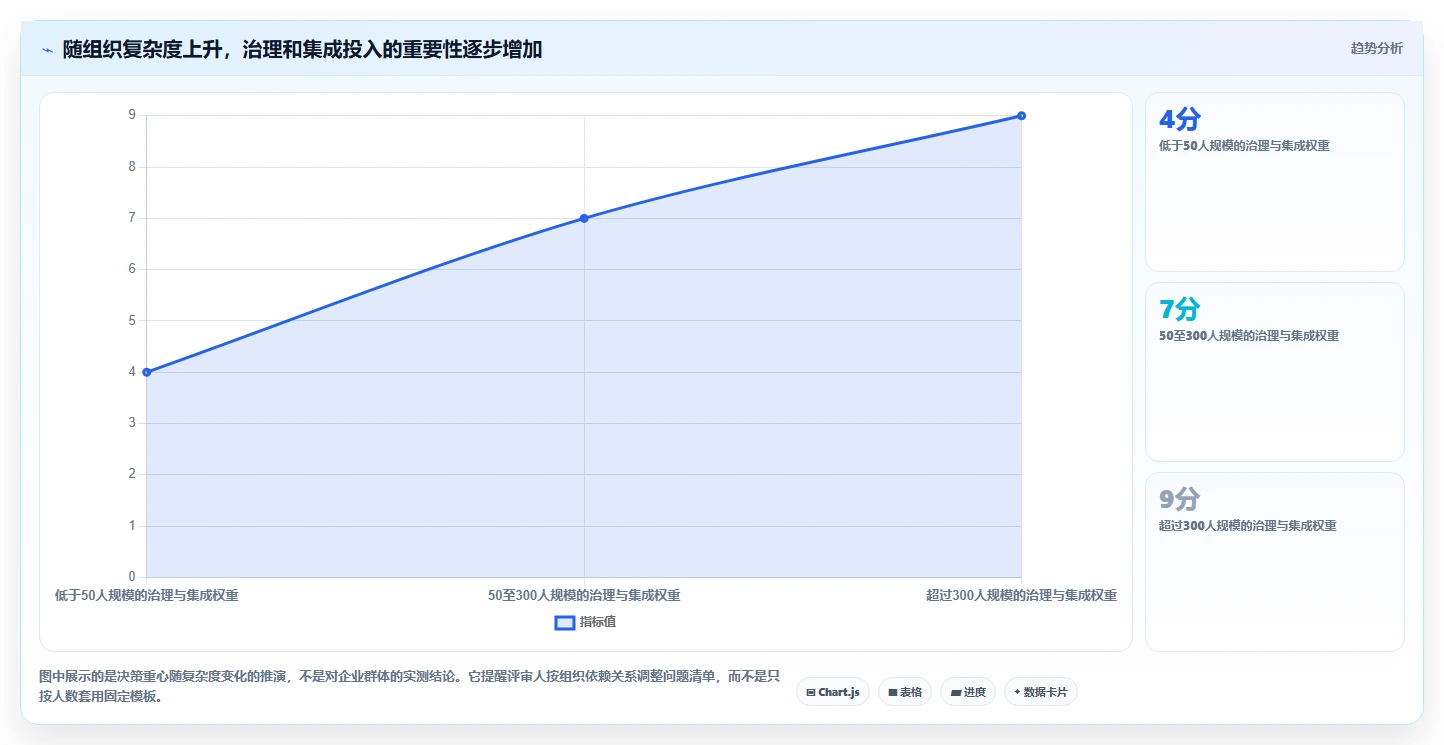Click the y-axis tick label 9
Screen dimensions: 1444x745
pos(132,115)
